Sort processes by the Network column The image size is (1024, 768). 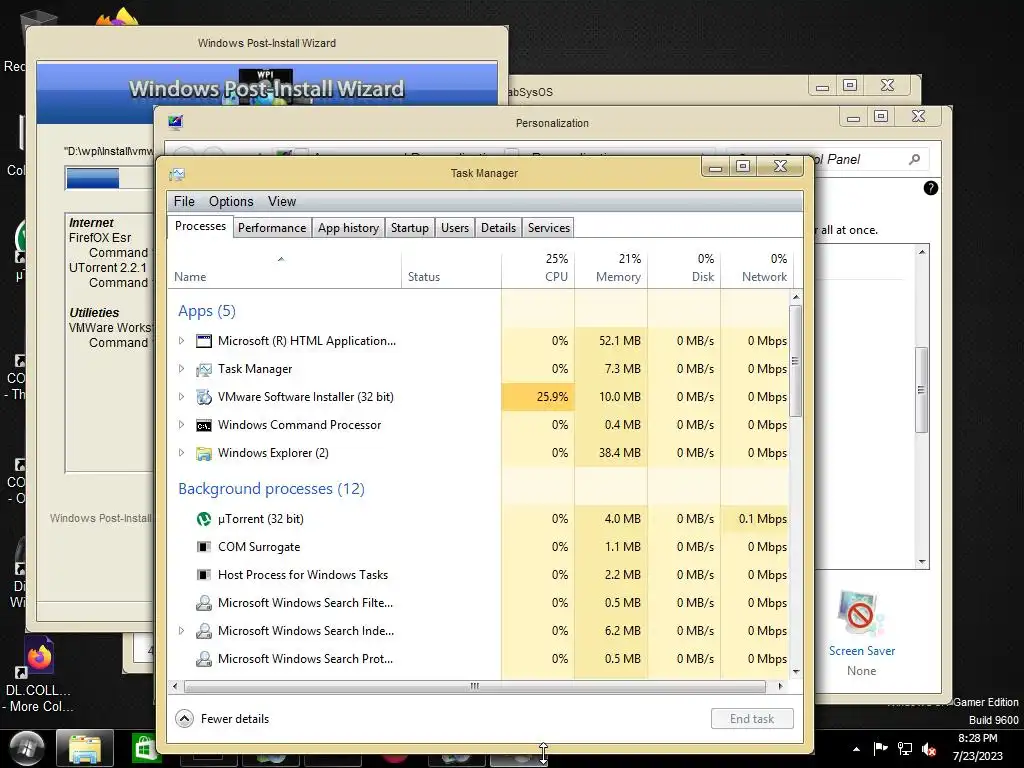(x=756, y=269)
